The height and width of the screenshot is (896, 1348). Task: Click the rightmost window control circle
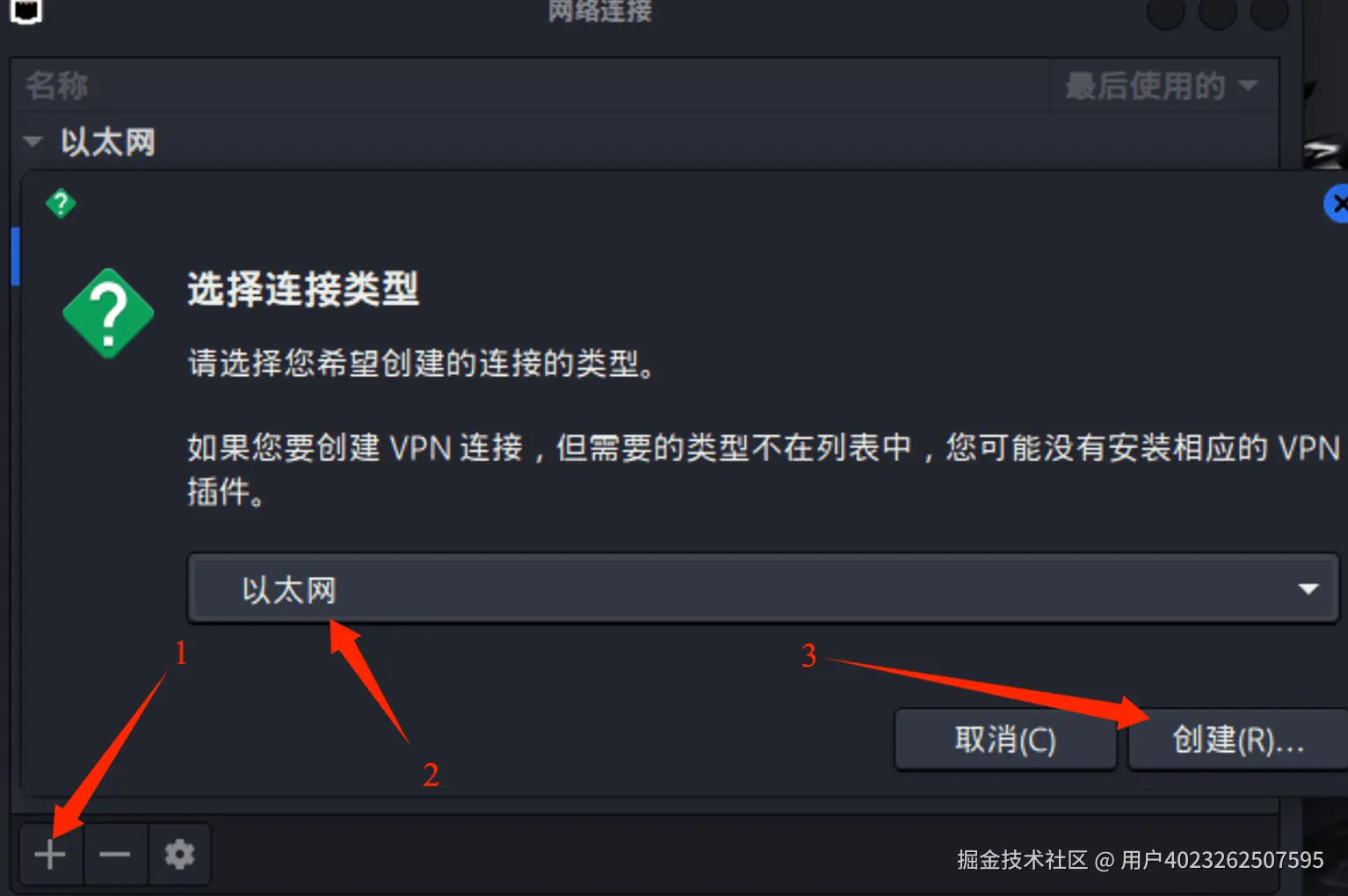point(1270,12)
